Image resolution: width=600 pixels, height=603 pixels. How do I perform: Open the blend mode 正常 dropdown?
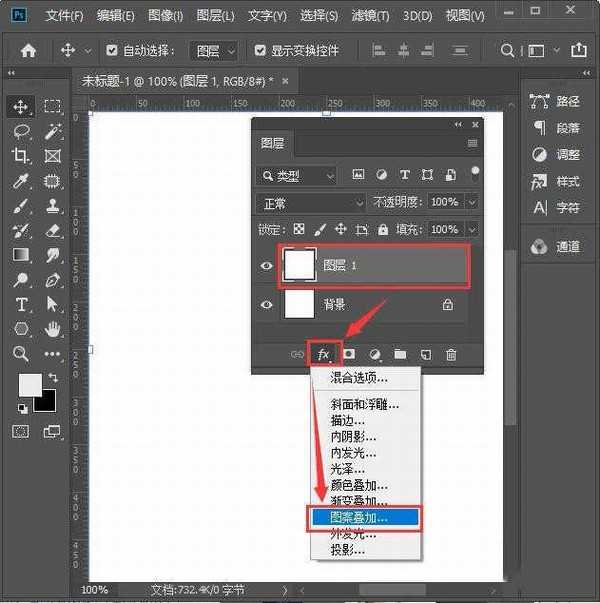click(312, 203)
